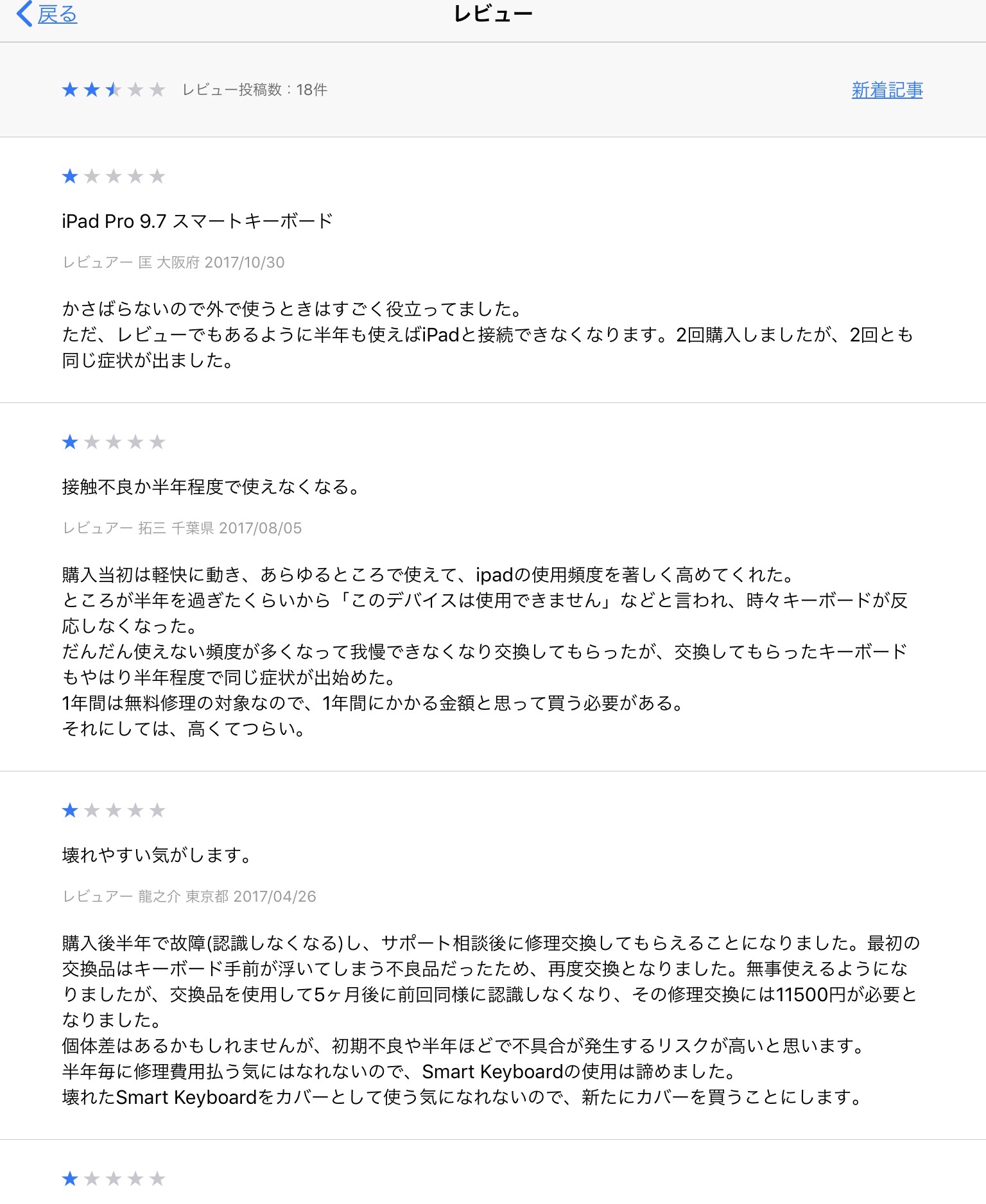Go back via 戻る link
Screen dimensions: 986x1204
click(x=57, y=14)
